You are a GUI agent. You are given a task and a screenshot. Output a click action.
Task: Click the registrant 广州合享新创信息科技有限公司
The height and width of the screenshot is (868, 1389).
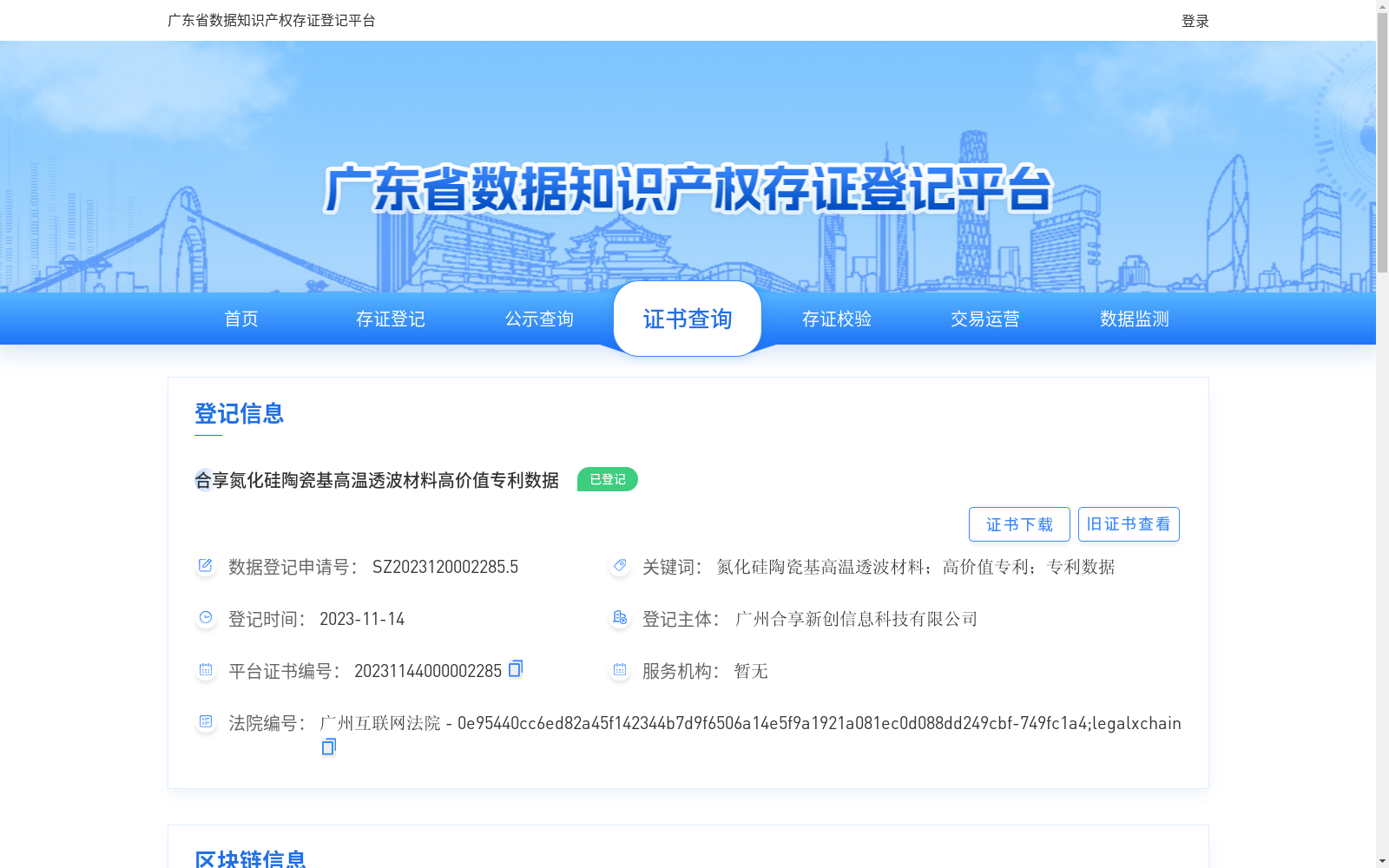[x=856, y=619]
